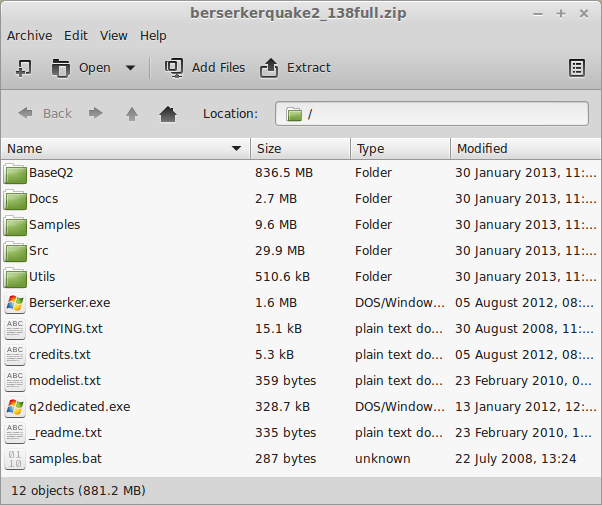Sort by the Type column header

(x=400, y=149)
